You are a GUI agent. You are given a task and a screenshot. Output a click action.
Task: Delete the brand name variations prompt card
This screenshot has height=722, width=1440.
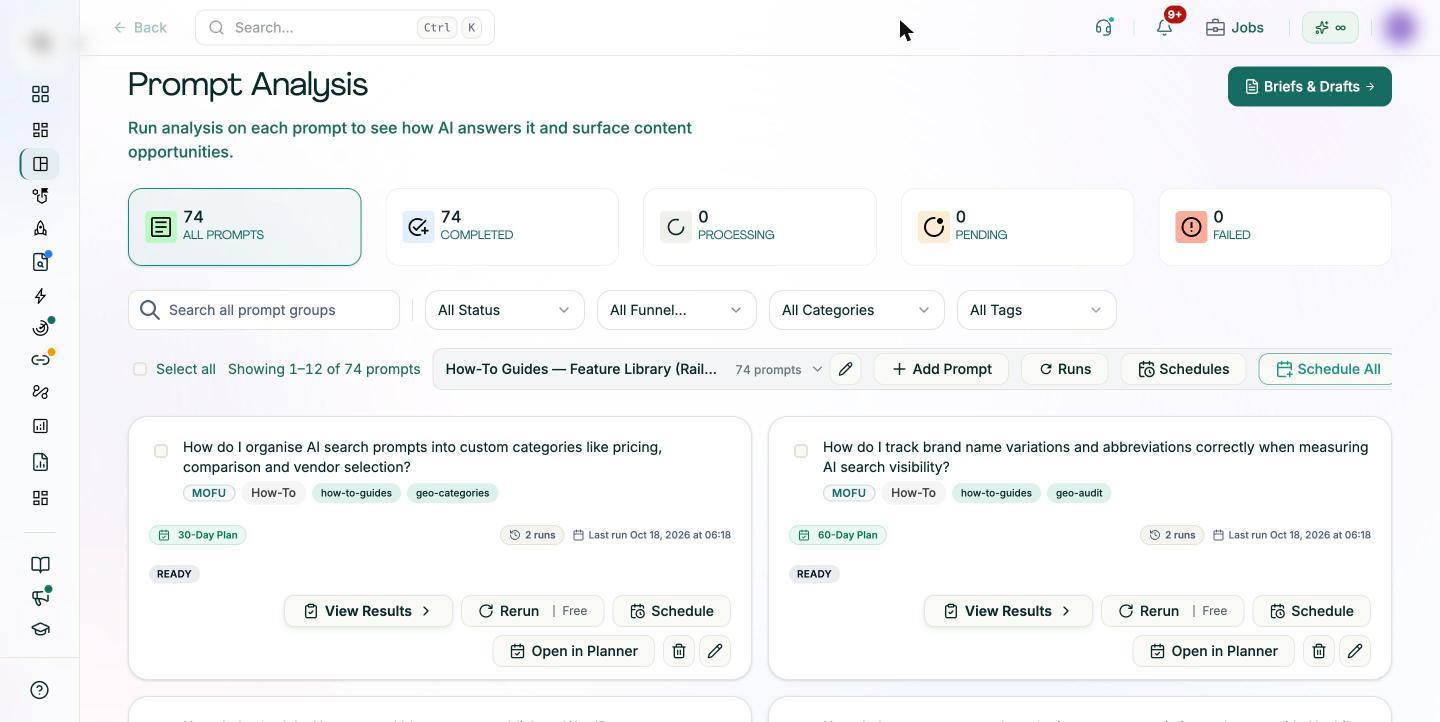pos(1319,651)
